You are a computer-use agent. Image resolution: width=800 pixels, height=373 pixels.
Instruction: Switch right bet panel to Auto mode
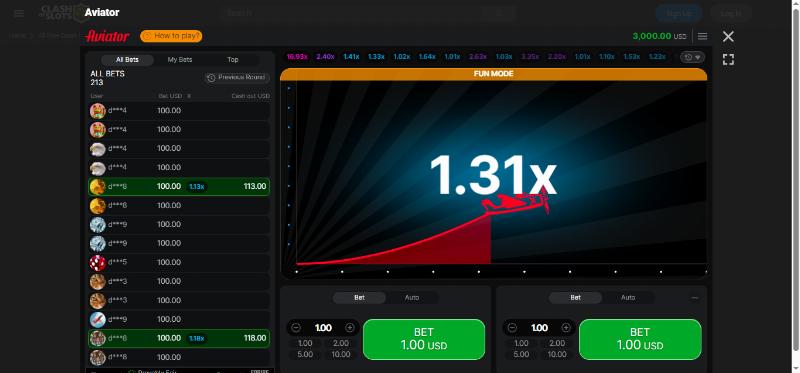coord(628,297)
